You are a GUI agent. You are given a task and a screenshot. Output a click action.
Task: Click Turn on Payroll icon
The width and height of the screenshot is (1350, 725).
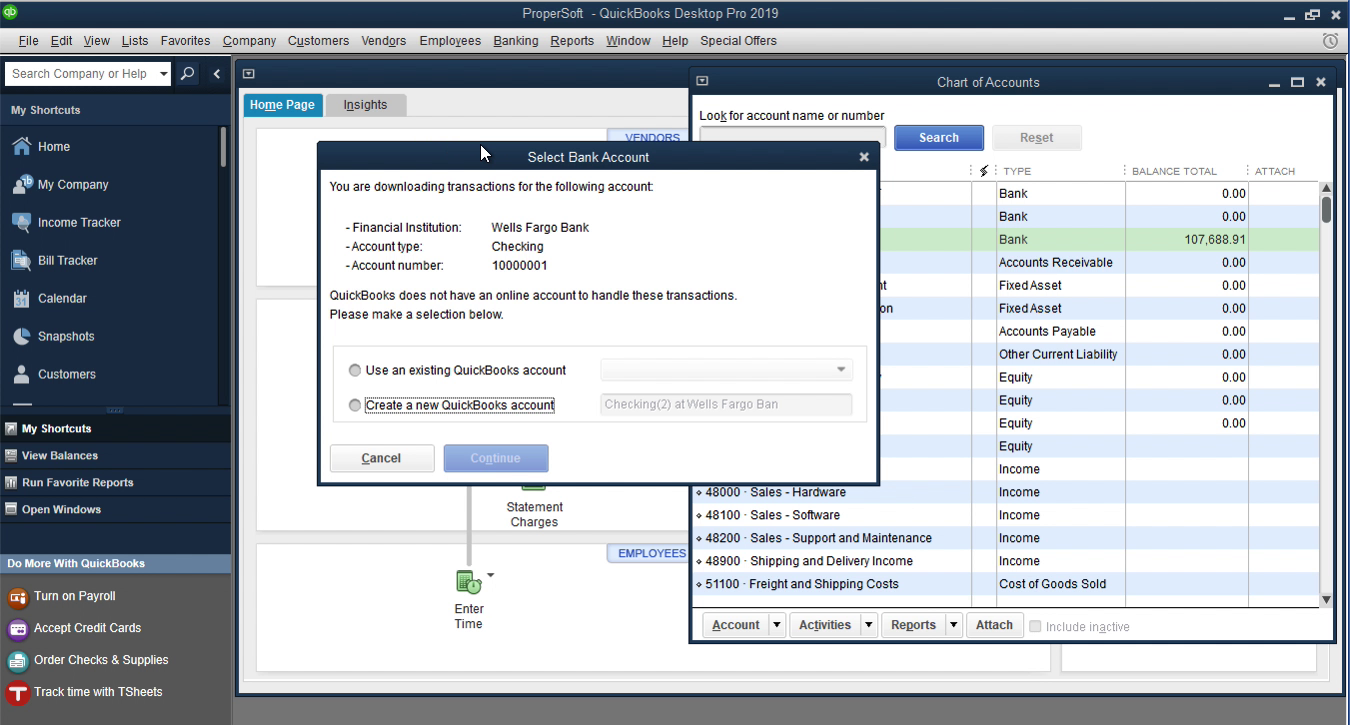17,597
